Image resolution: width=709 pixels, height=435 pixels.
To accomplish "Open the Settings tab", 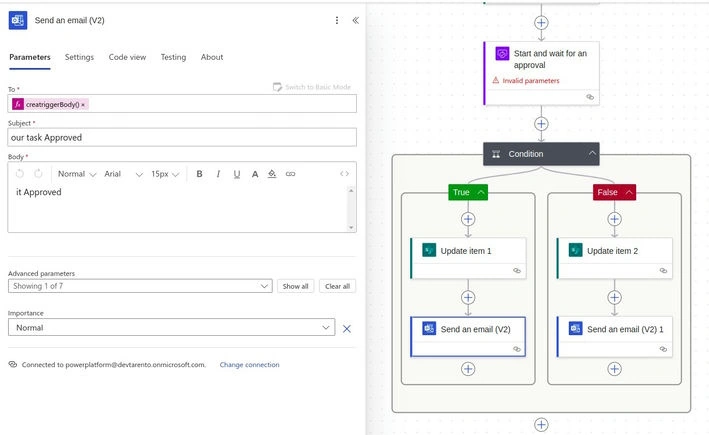I will (79, 57).
